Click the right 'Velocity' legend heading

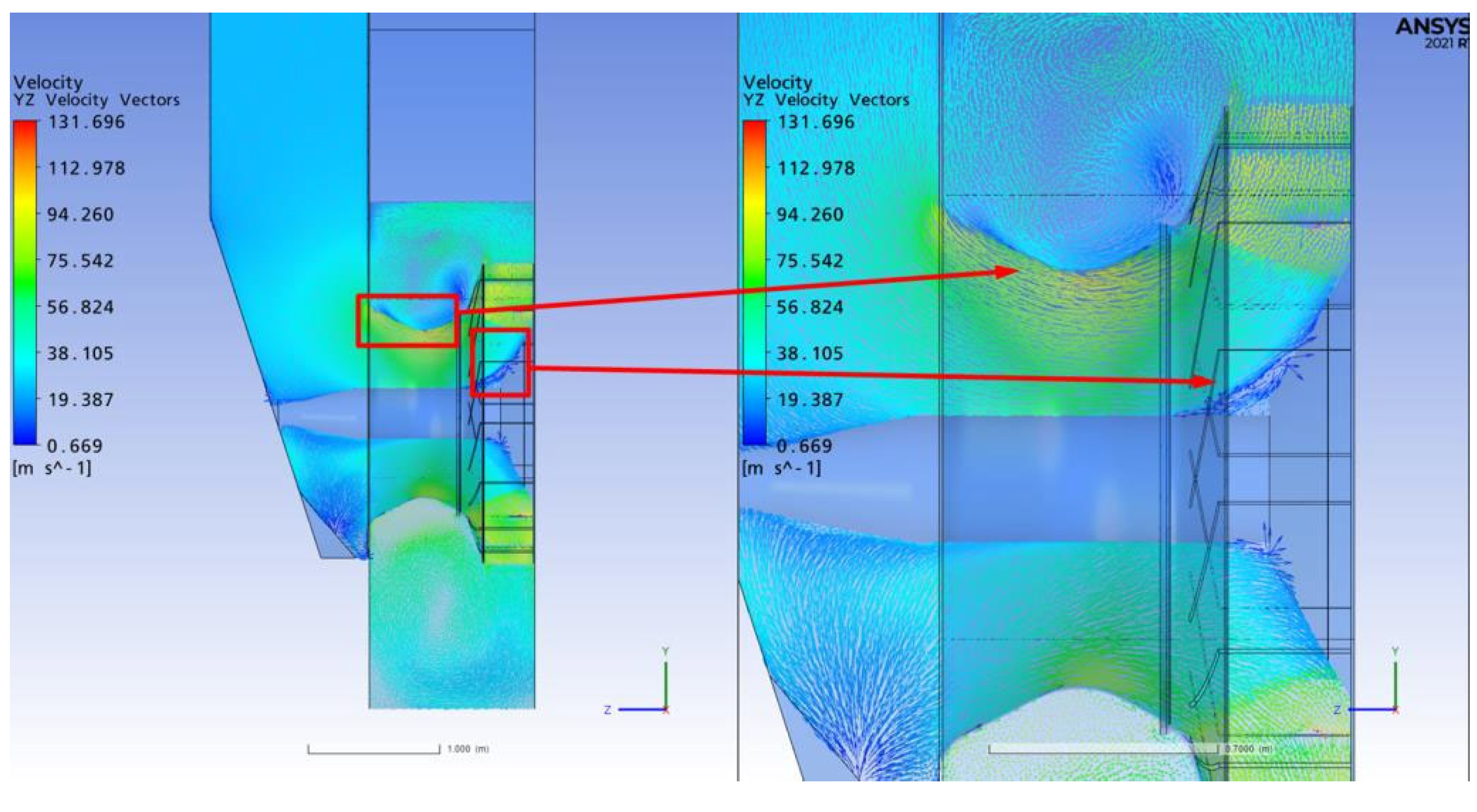[778, 83]
